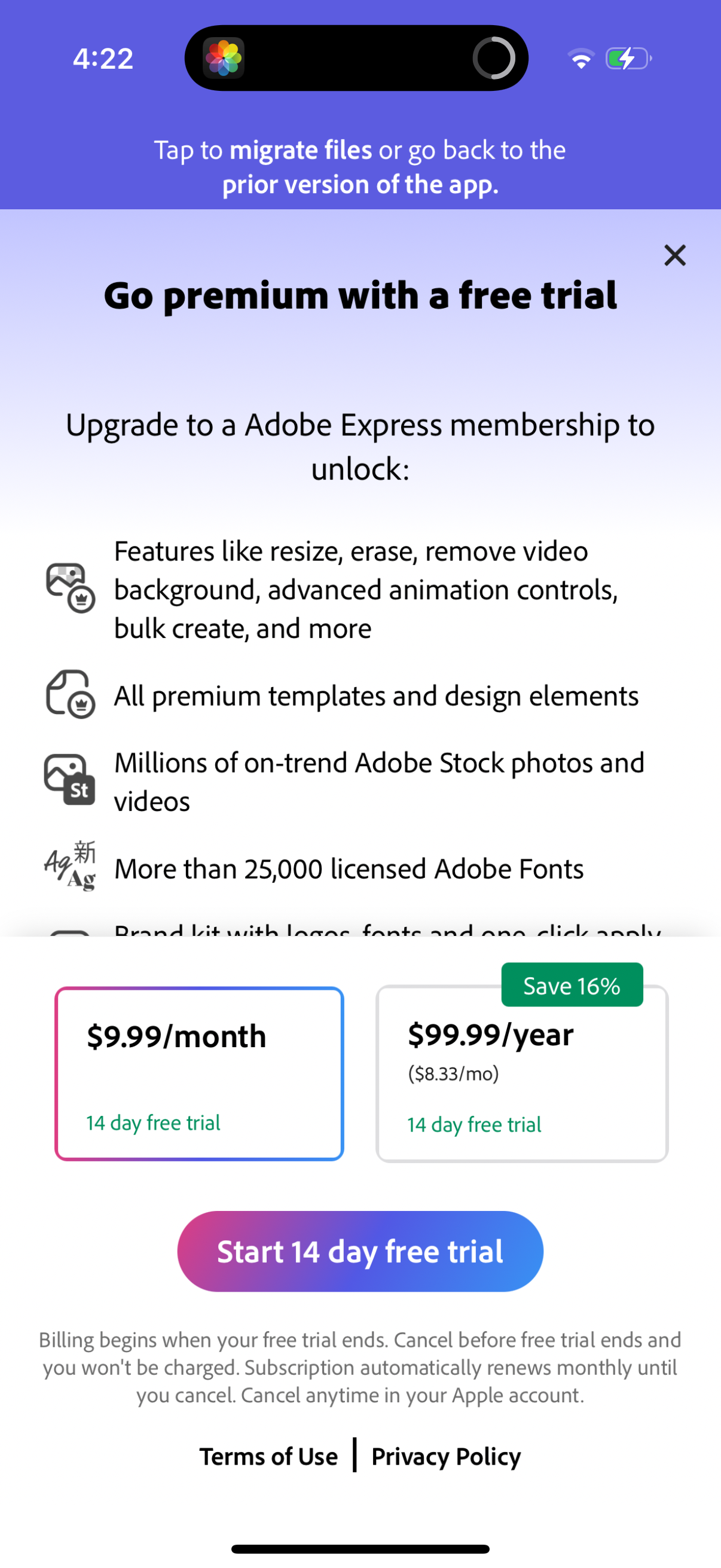
Task: Tap the Wi-Fi status icon
Action: coord(581,57)
